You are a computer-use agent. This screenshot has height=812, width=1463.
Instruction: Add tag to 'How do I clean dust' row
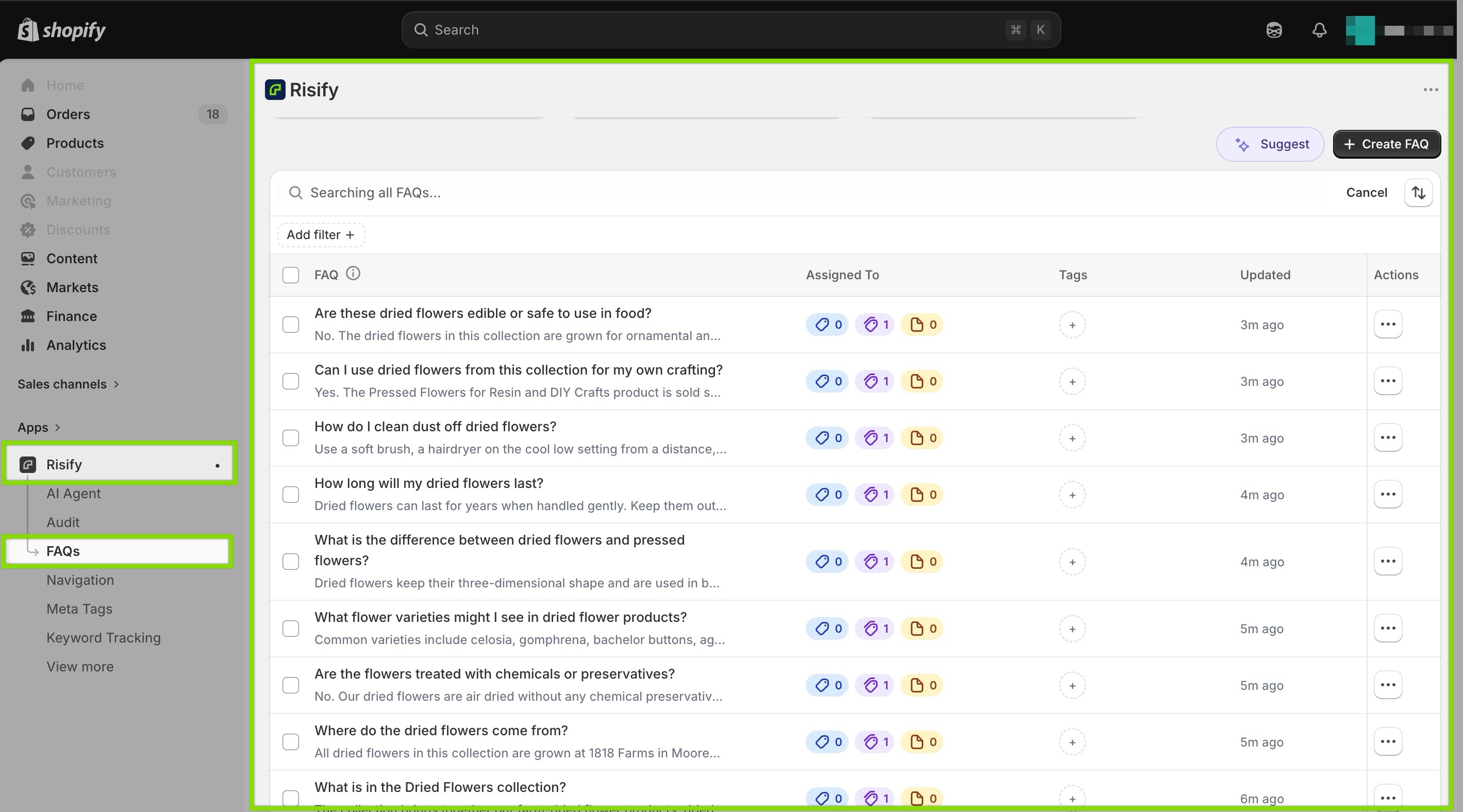[x=1072, y=438]
